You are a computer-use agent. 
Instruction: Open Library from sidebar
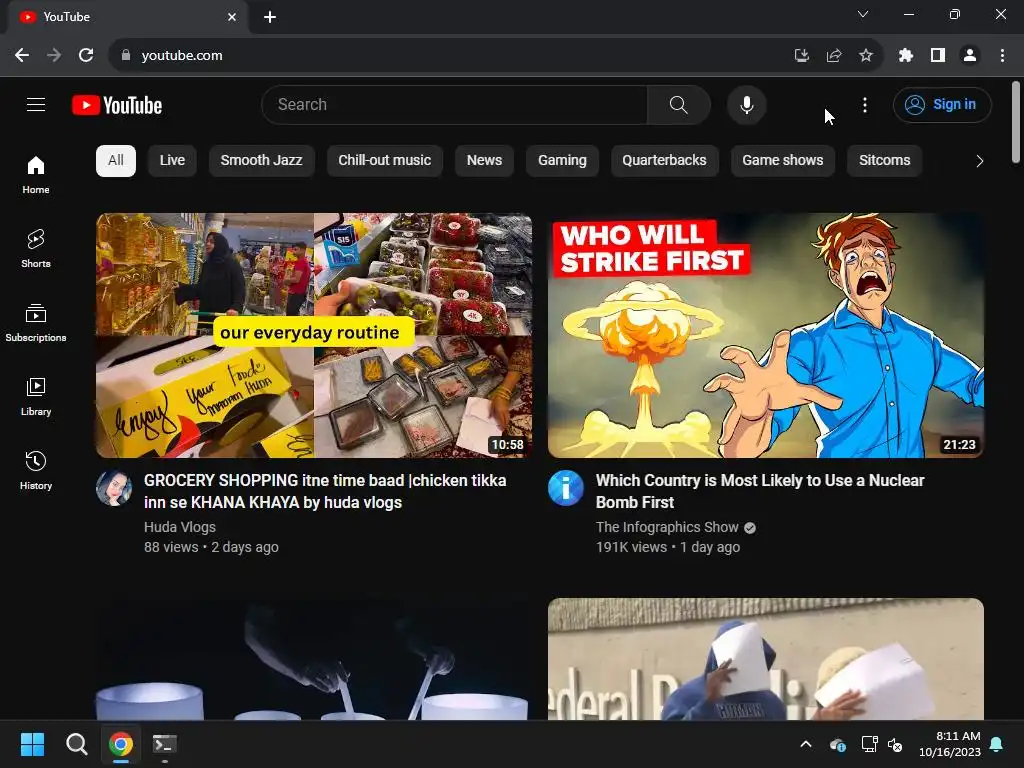pyautogui.click(x=36, y=396)
